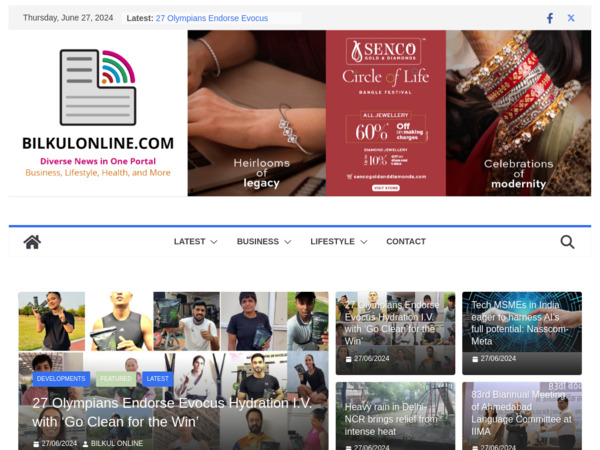Click the Bilkulonline.com logo
This screenshot has width=600, height=450.
(x=98, y=113)
